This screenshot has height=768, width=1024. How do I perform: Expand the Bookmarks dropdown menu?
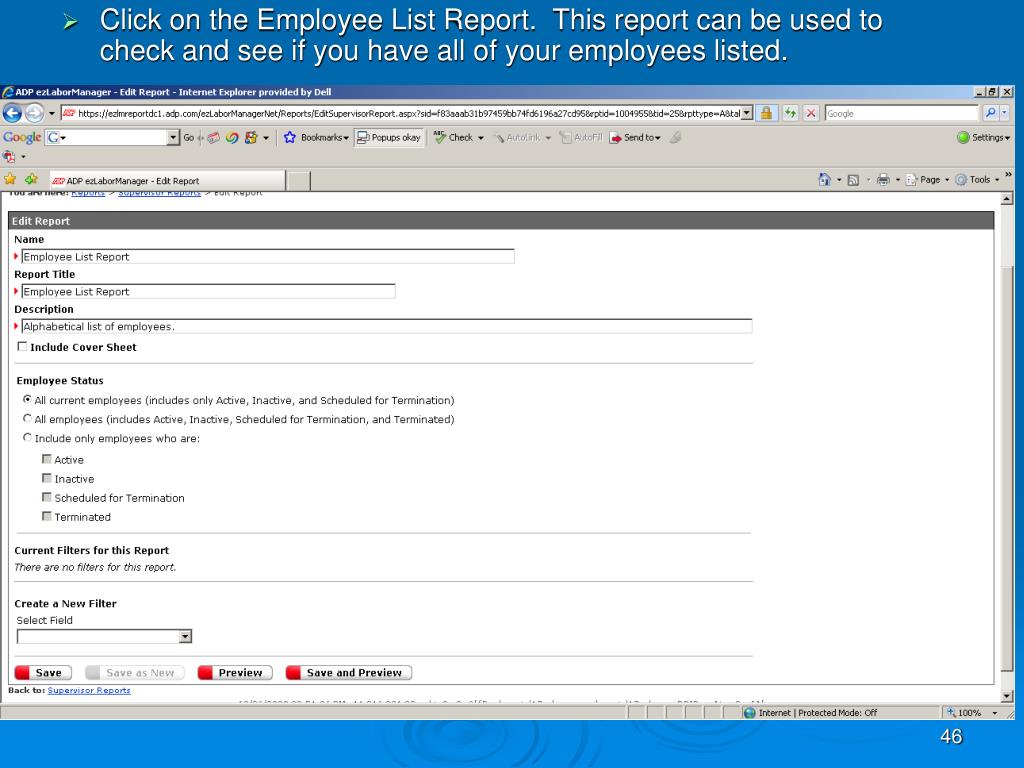pos(345,138)
